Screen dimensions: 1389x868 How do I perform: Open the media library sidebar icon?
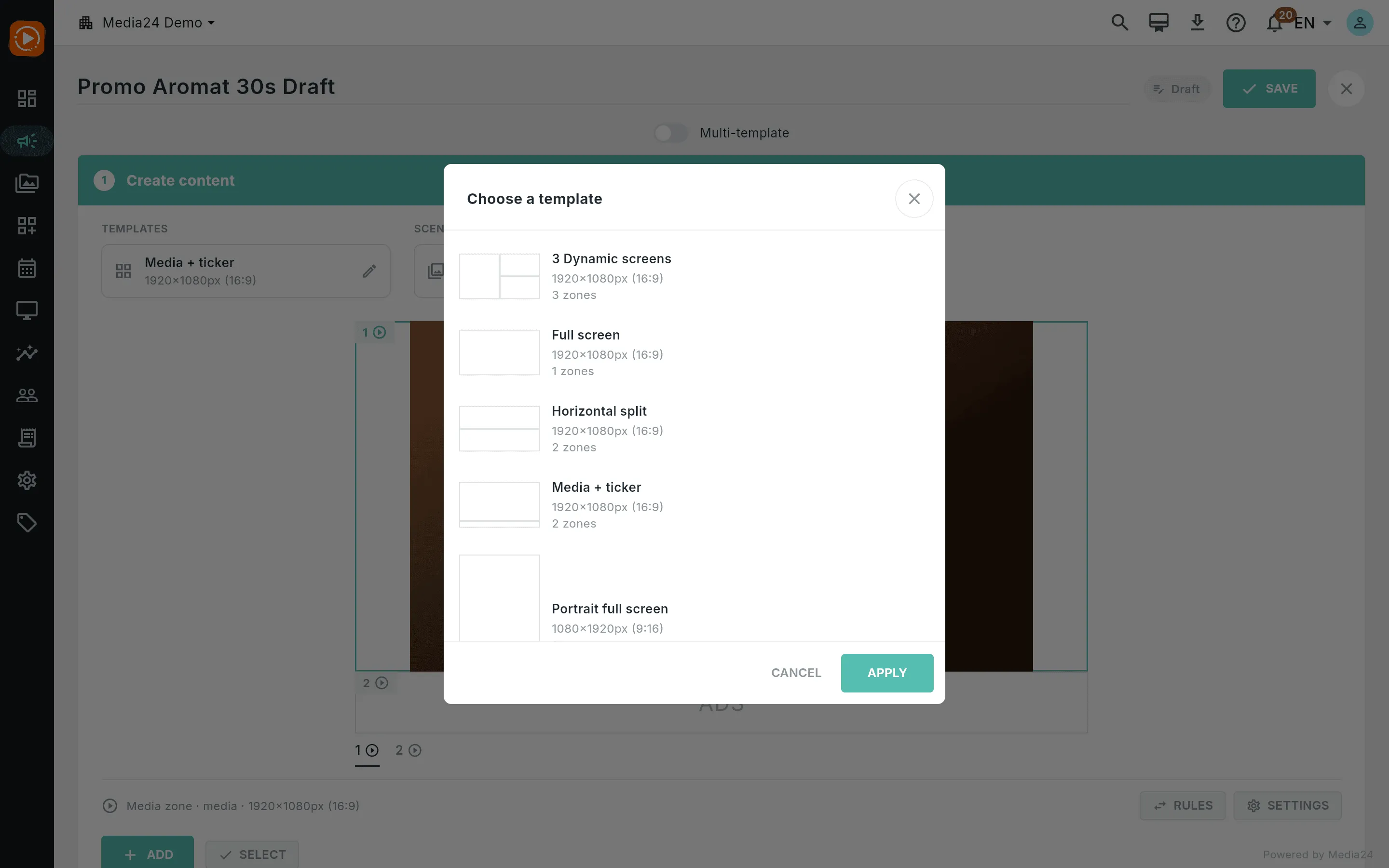[x=27, y=183]
